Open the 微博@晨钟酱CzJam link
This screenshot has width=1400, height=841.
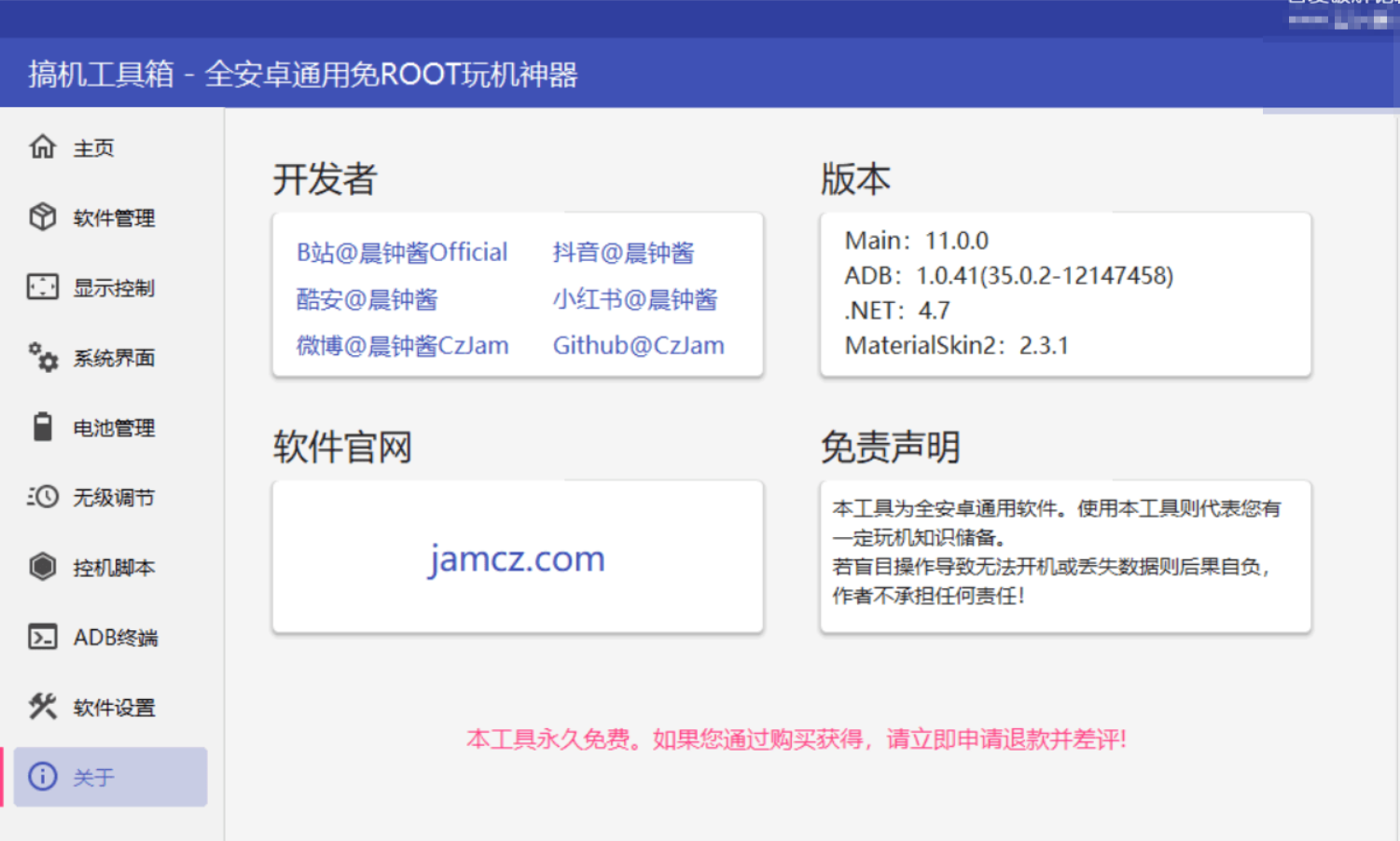(x=402, y=346)
